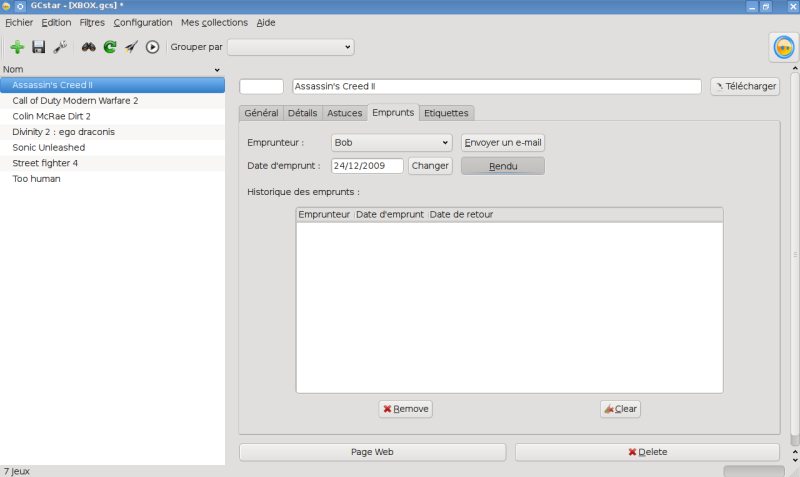
Task: Save the collection with the floppy disk icon
Action: [x=39, y=47]
